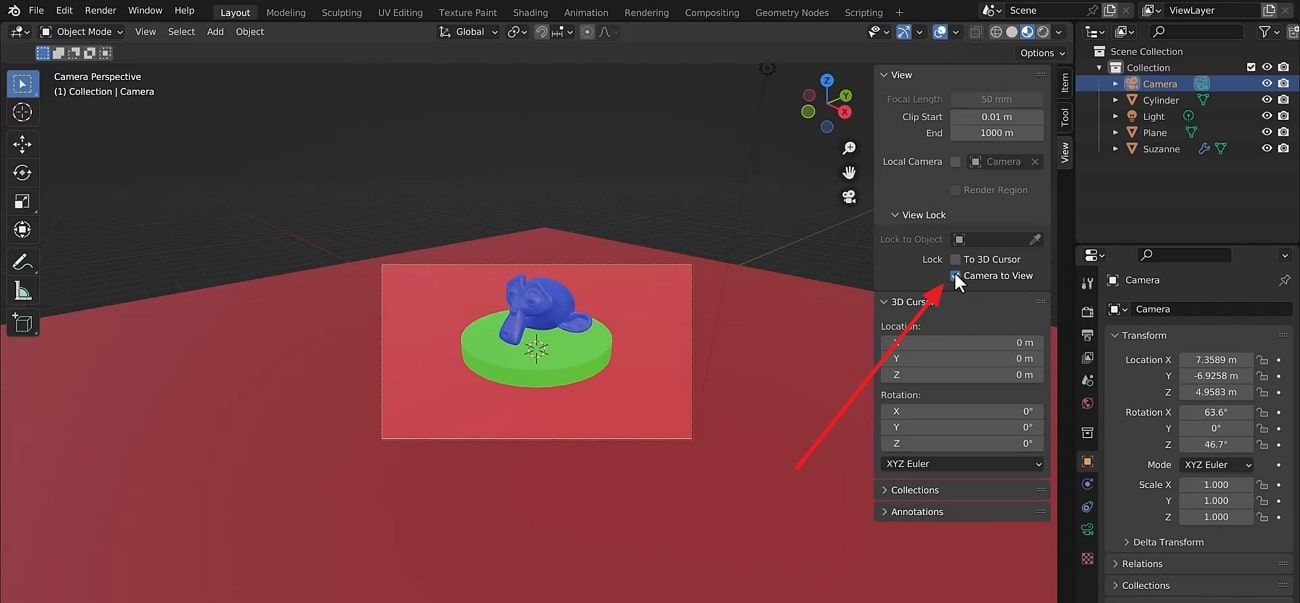Clear the Local Camera with the X button

(1036, 161)
